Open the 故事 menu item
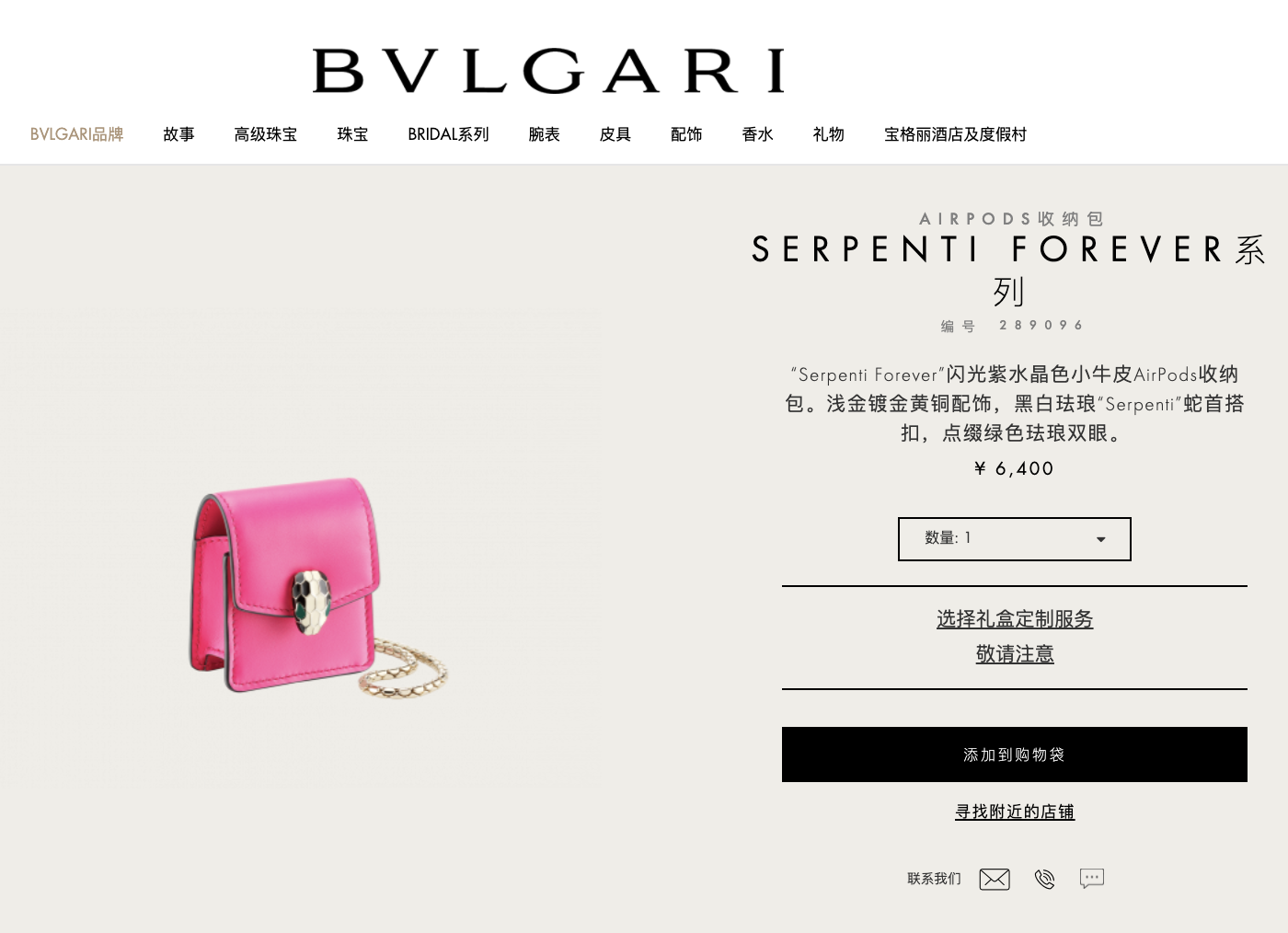1288x933 pixels. pyautogui.click(x=178, y=134)
